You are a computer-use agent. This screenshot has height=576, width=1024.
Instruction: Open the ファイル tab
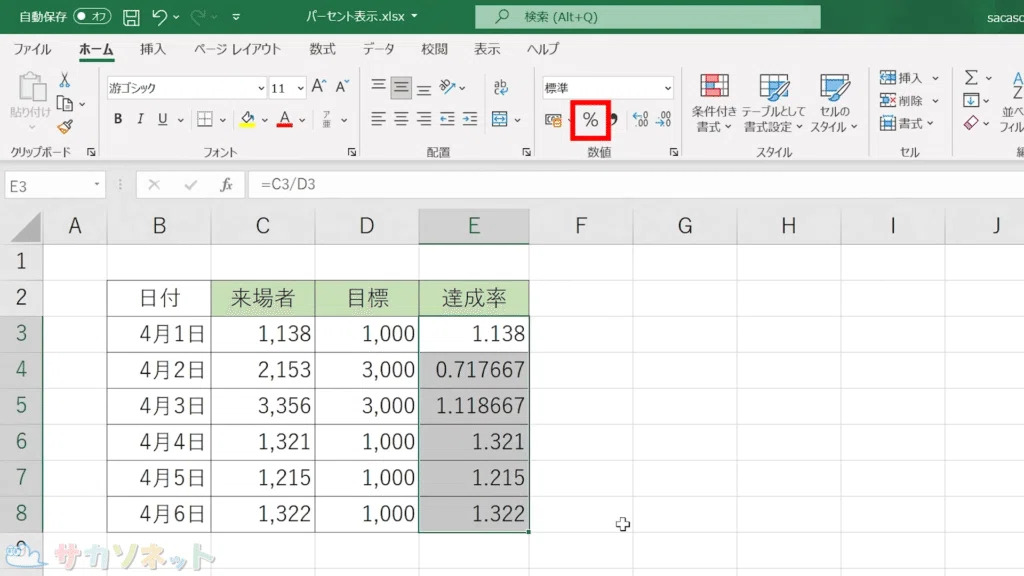(x=32, y=49)
